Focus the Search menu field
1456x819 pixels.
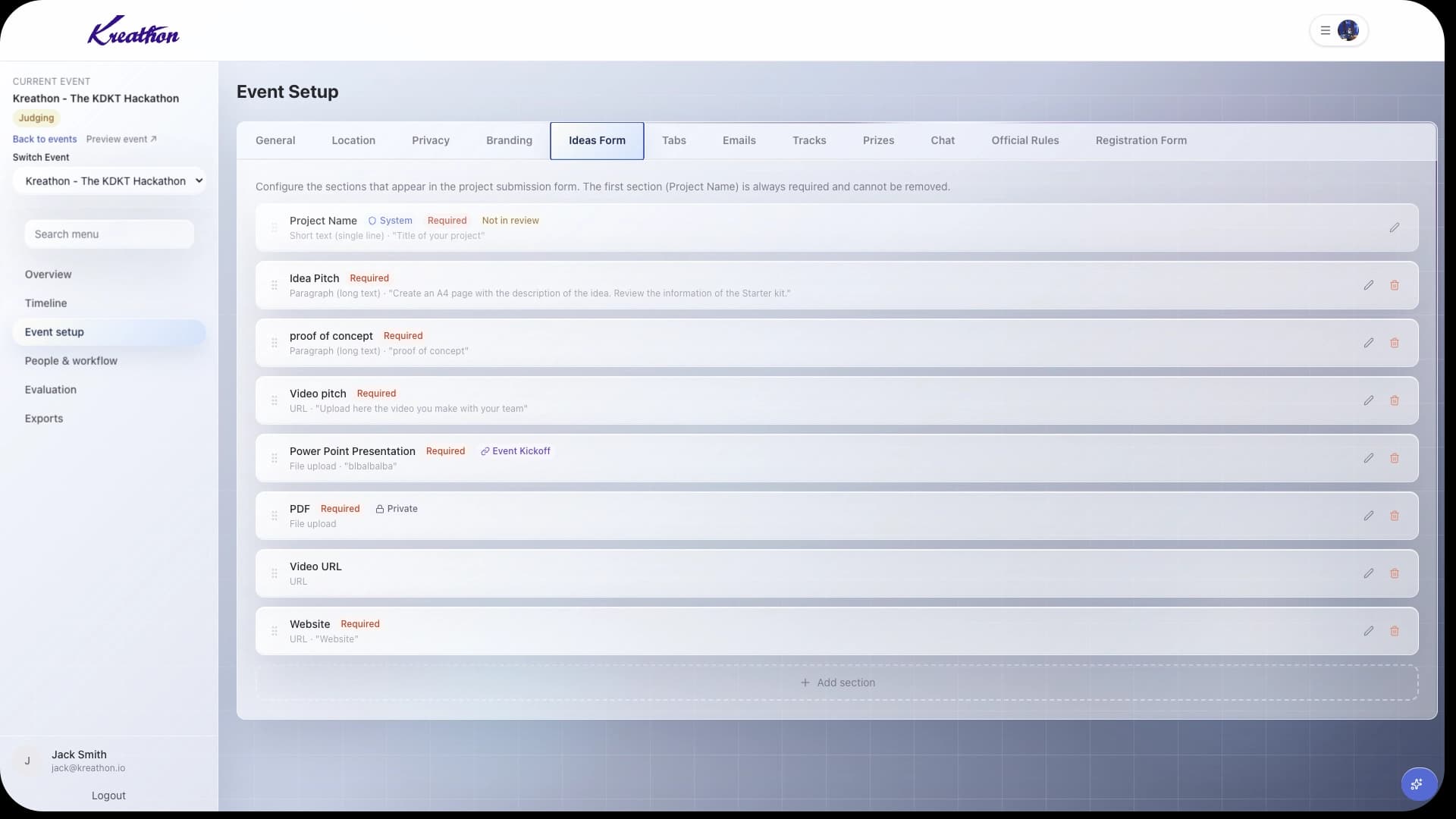(x=109, y=234)
